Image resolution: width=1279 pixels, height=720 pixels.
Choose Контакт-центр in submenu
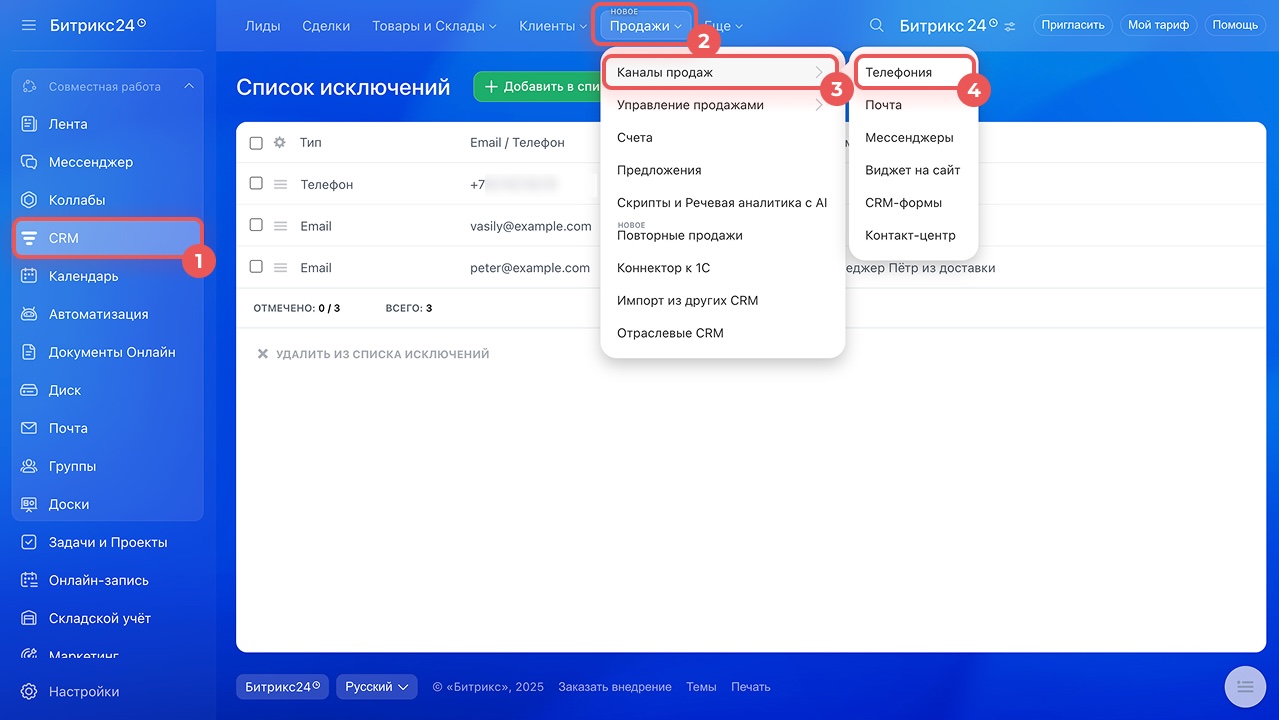point(913,235)
